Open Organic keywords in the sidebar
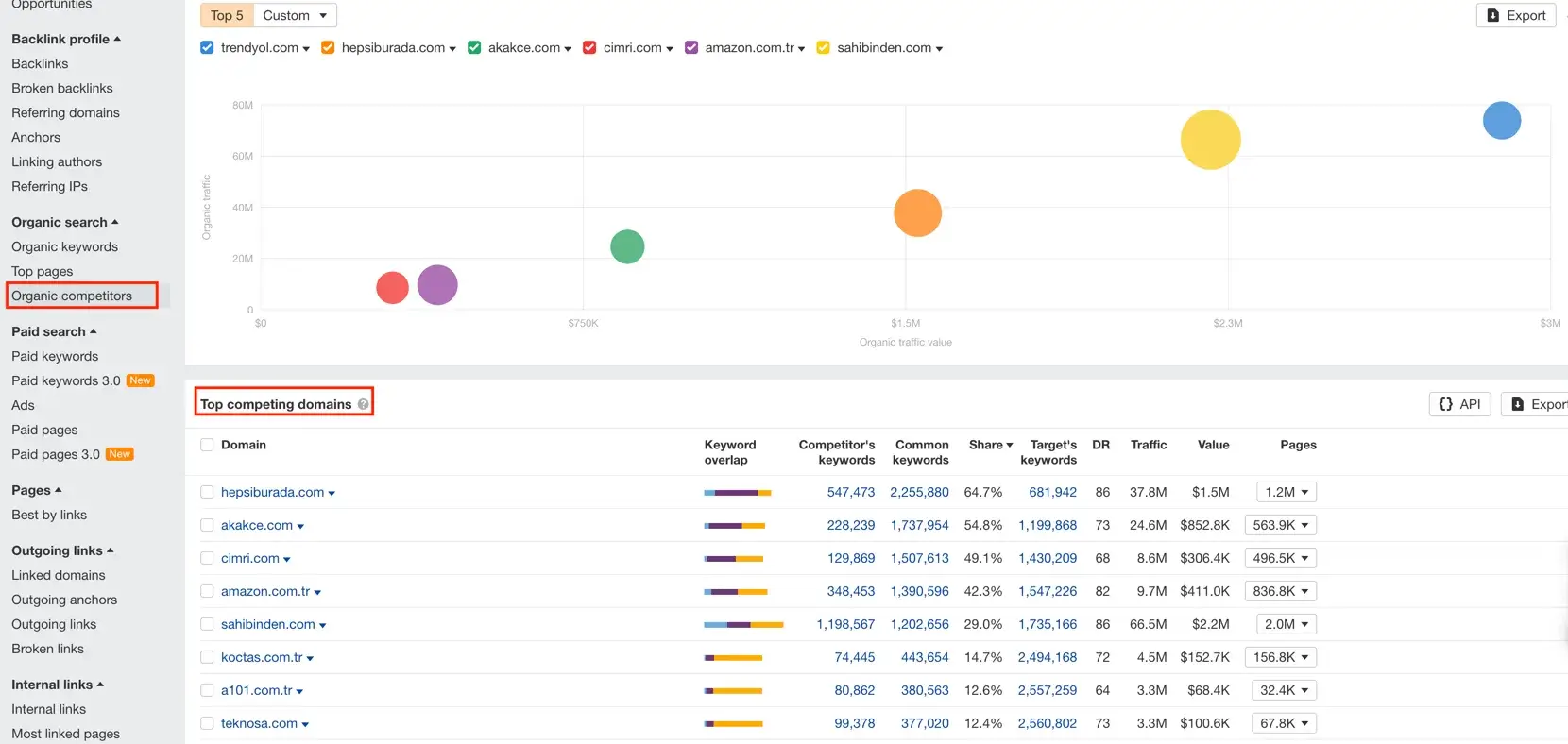 pos(64,246)
